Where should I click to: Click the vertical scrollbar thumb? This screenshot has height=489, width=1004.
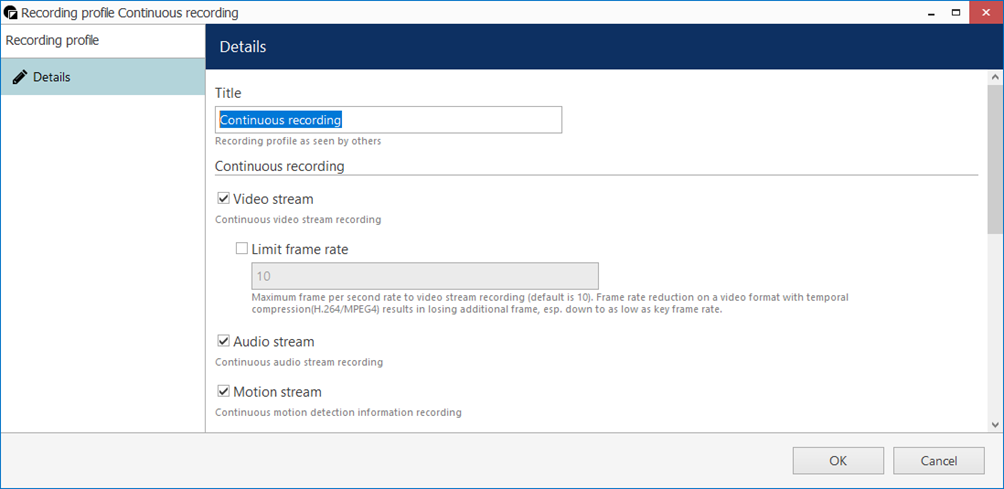pos(995,160)
